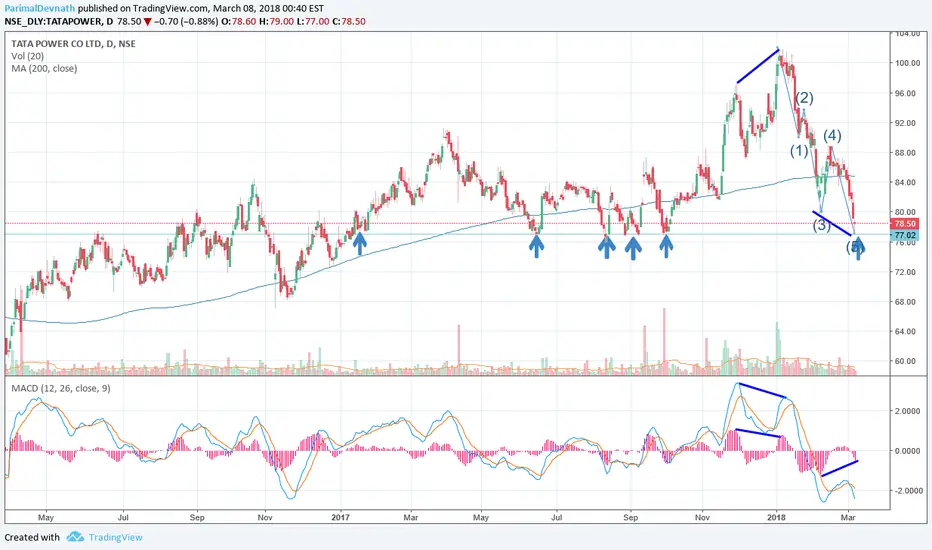Screen dimensions: 932x550
Task: Click the TradingView cloud logo icon
Action: tap(75, 537)
